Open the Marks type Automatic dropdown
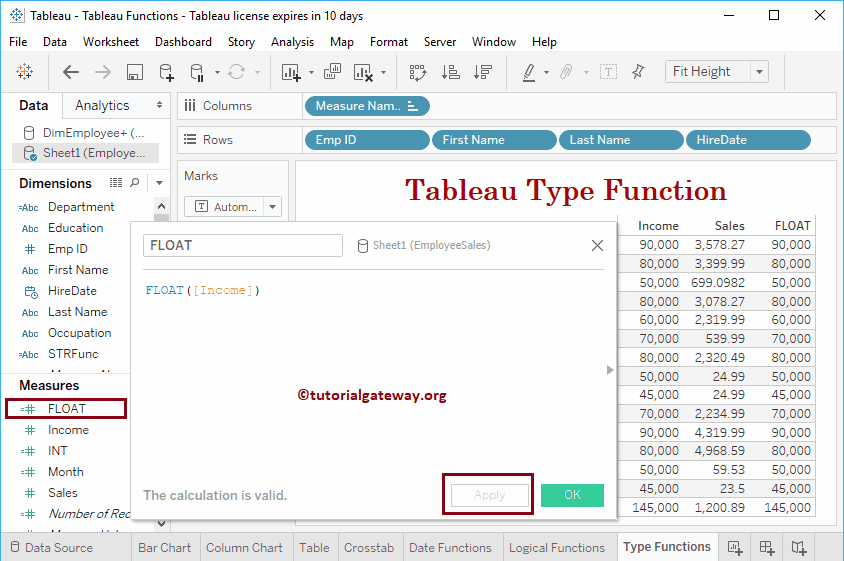Image resolution: width=844 pixels, height=561 pixels. coord(272,207)
